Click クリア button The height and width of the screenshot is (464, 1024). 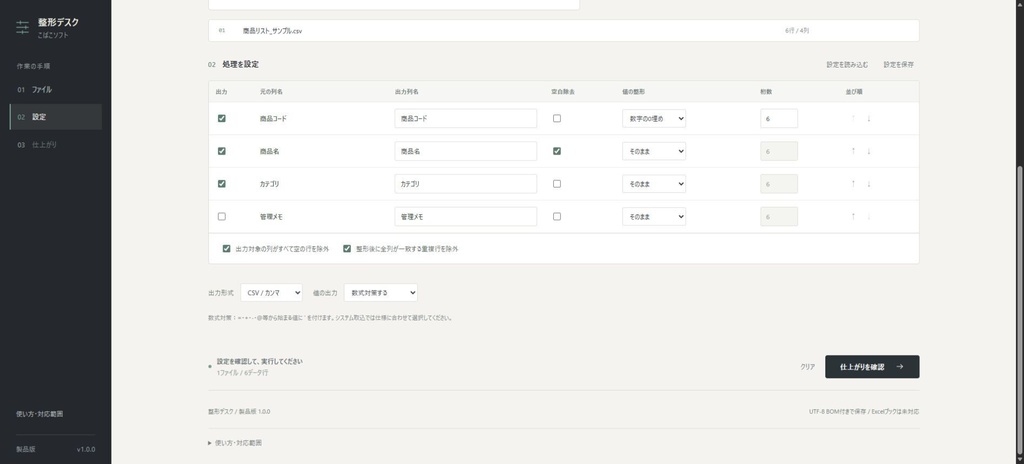pos(808,367)
